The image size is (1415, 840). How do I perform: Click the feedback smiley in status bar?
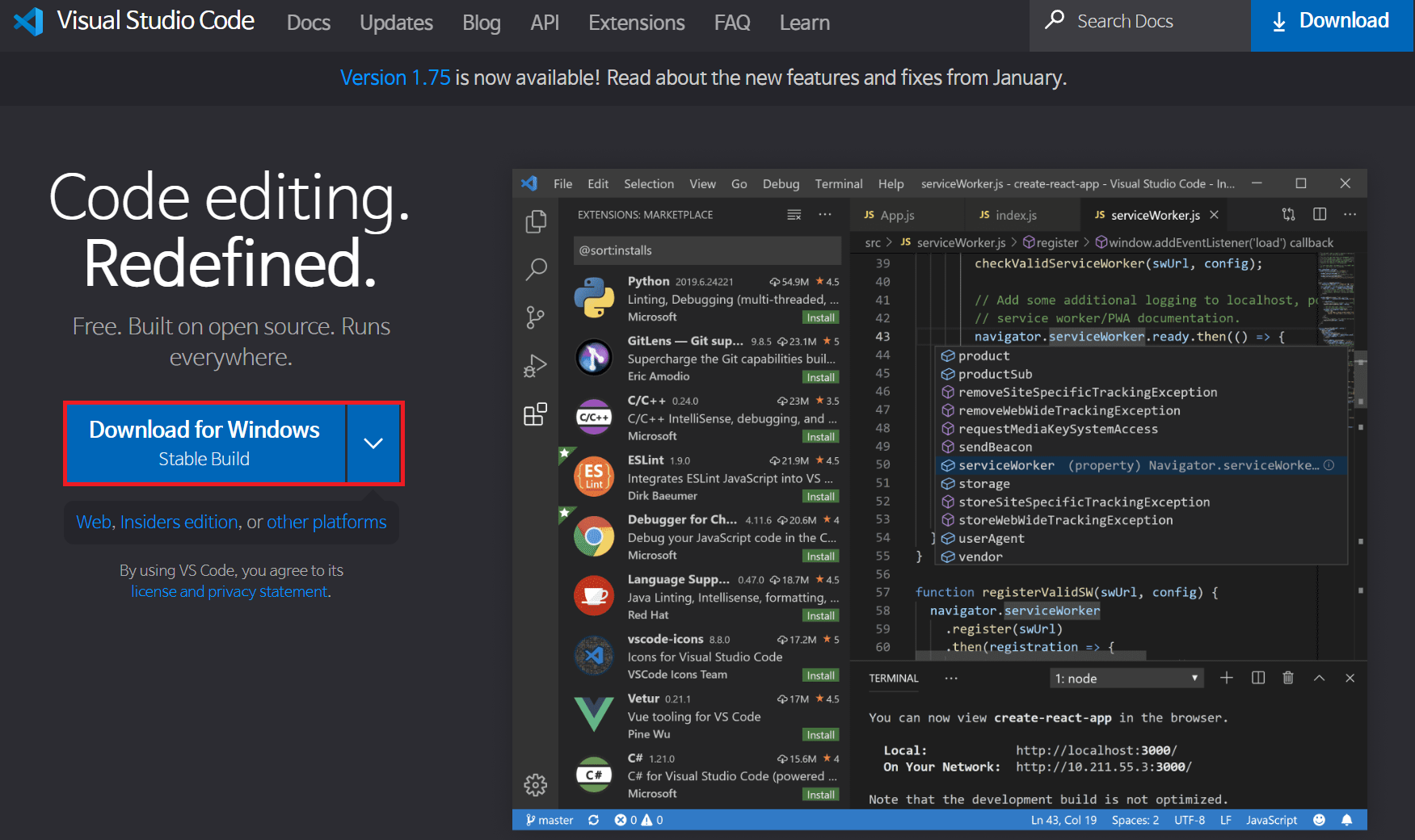click(x=1320, y=820)
